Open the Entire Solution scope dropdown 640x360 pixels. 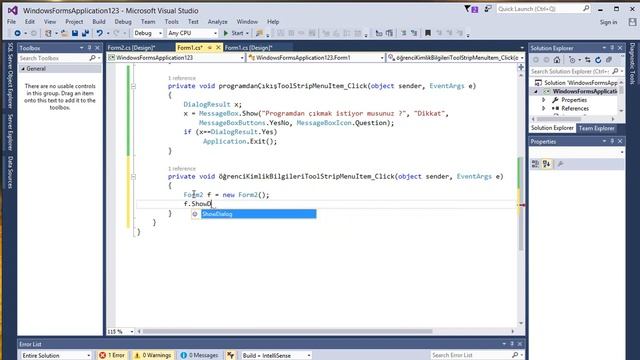point(56,356)
